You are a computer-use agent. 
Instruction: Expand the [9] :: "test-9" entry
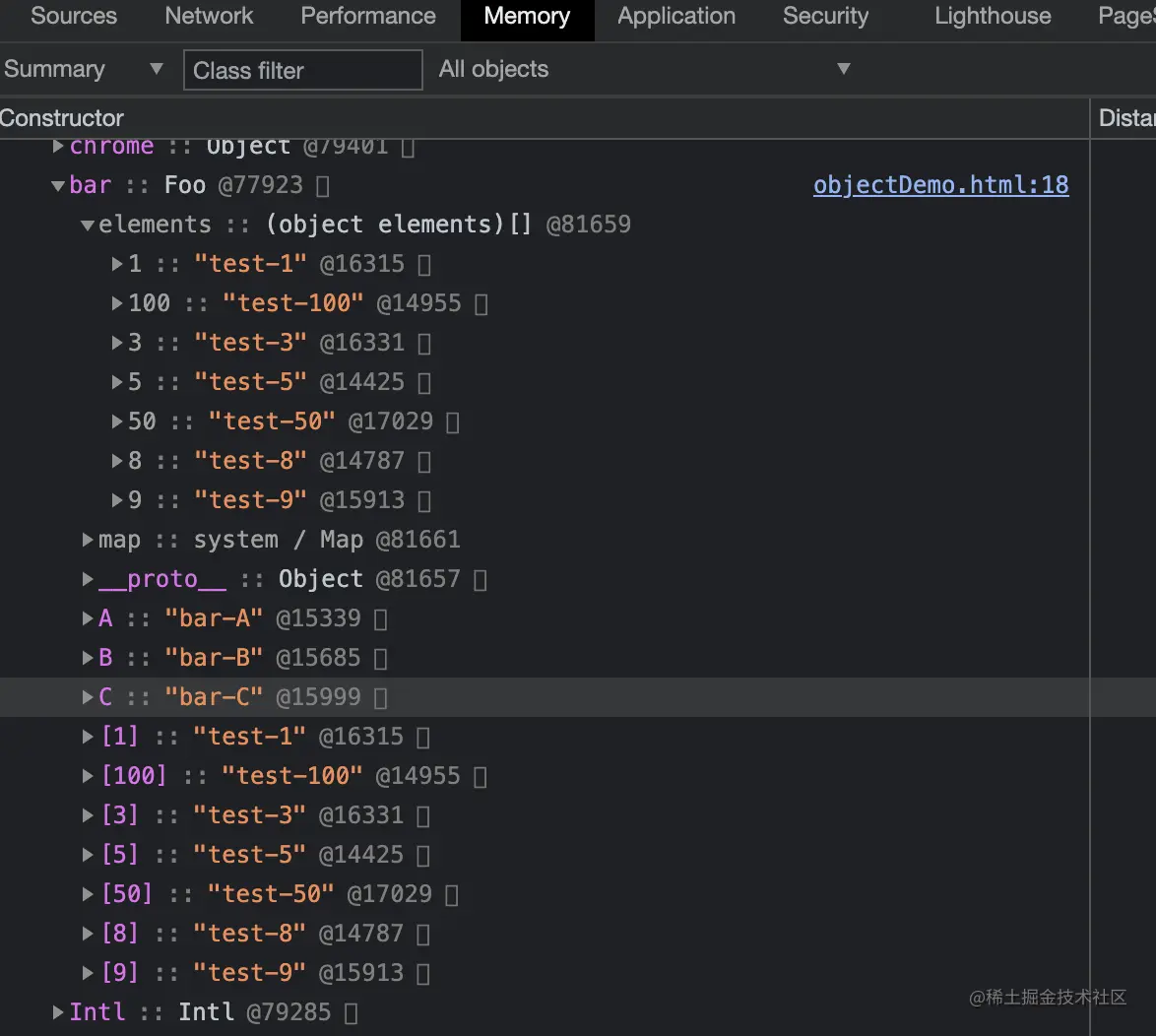pos(87,973)
